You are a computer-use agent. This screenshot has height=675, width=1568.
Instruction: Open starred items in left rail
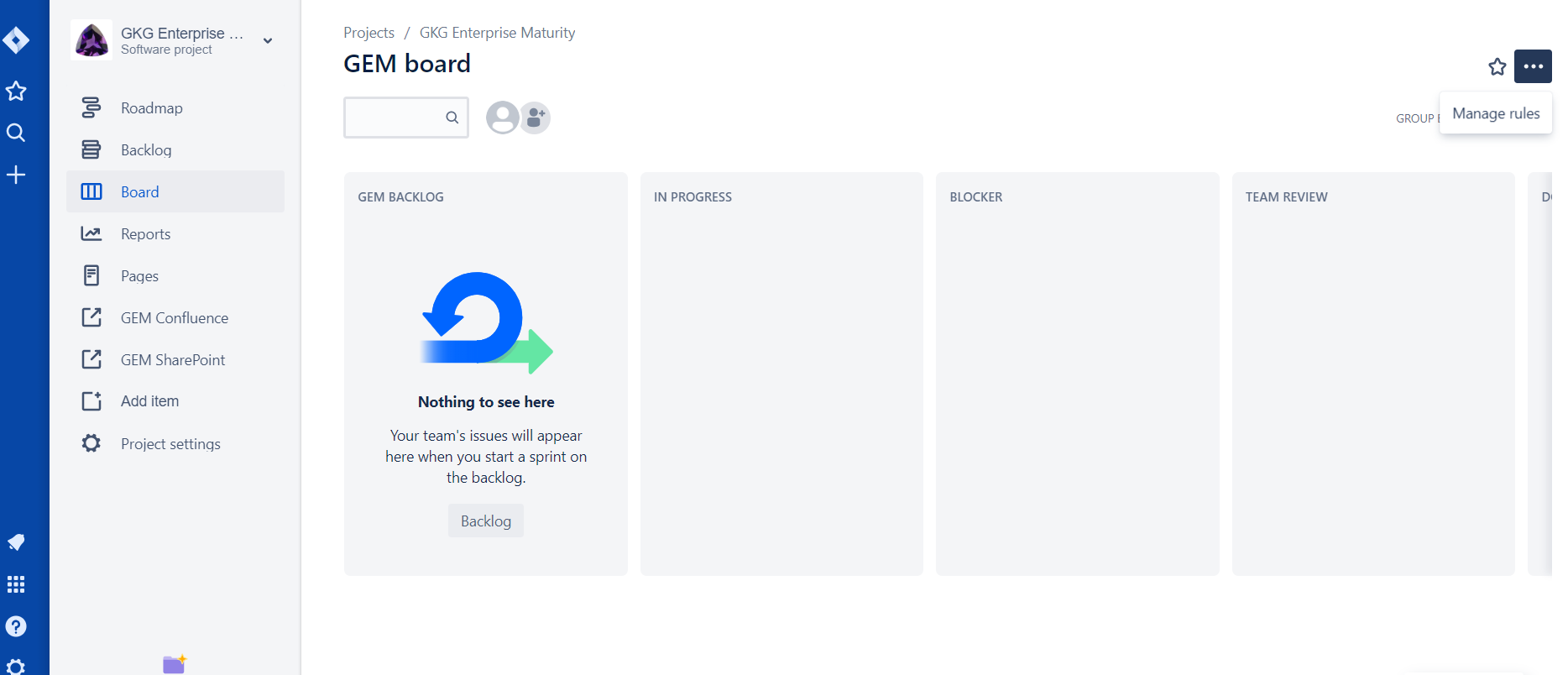16,91
